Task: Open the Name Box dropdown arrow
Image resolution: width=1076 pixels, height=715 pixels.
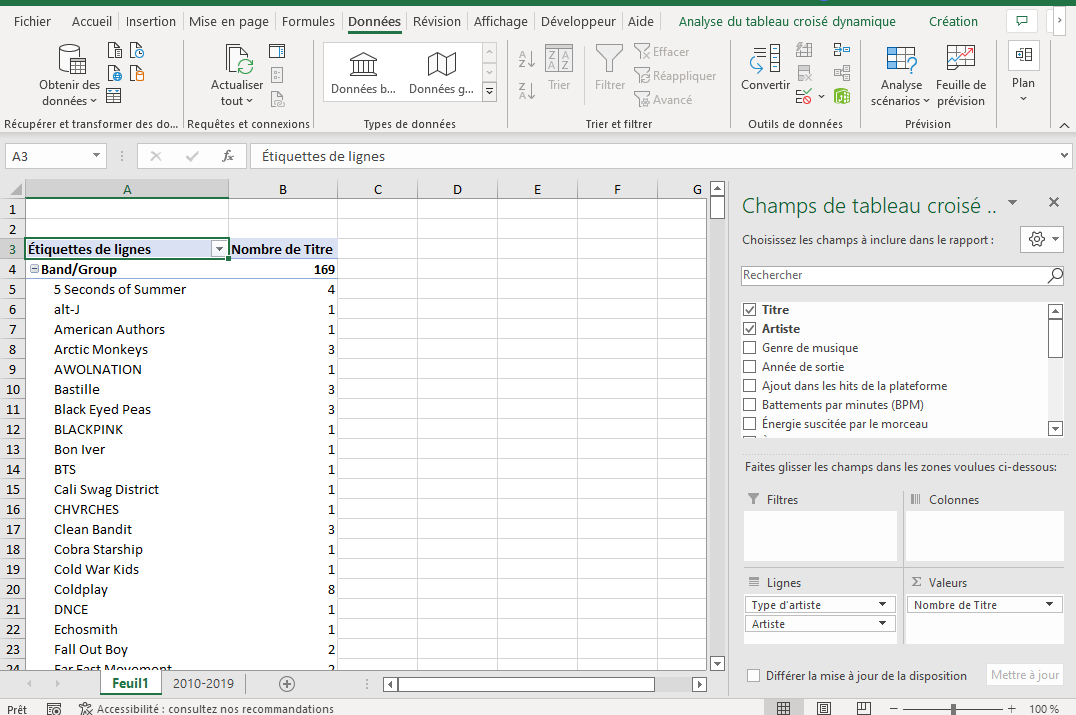Action: coord(96,156)
